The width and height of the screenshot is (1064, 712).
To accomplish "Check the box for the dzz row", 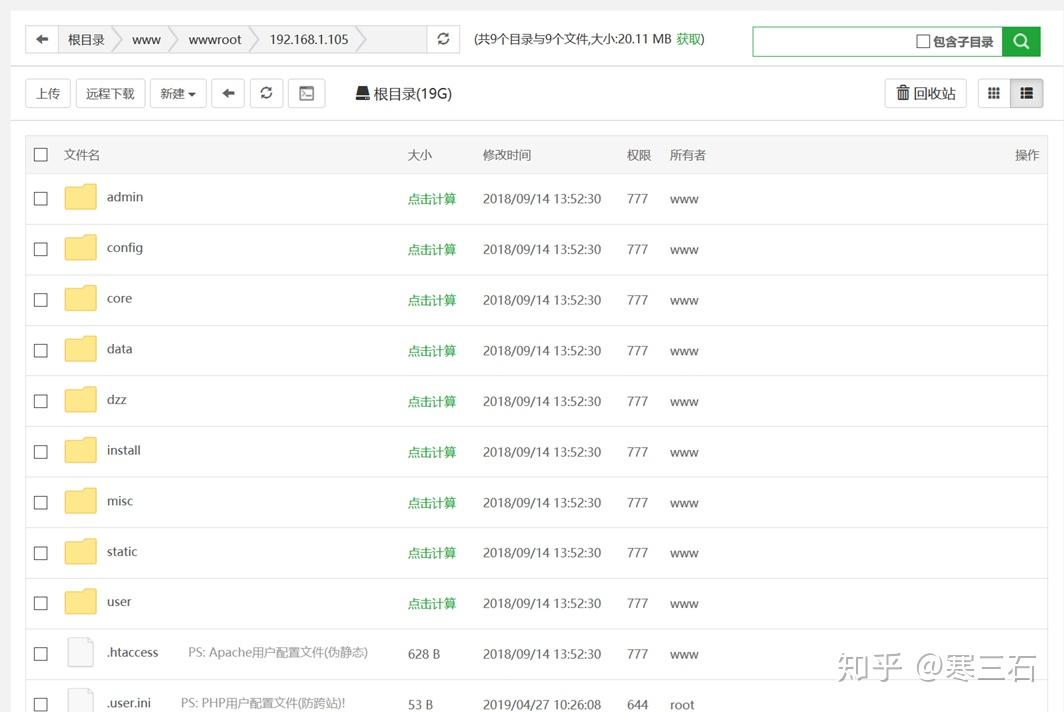I will 41,401.
